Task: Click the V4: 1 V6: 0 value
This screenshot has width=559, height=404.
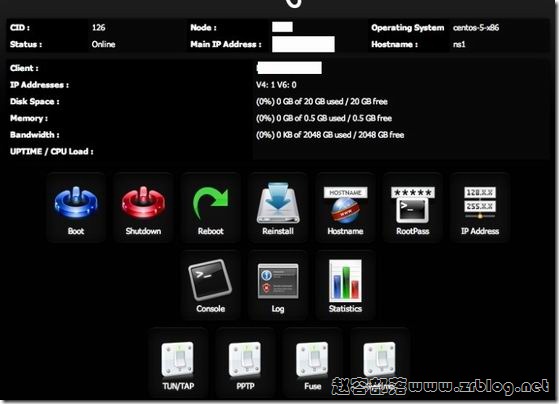Action: coord(276,85)
